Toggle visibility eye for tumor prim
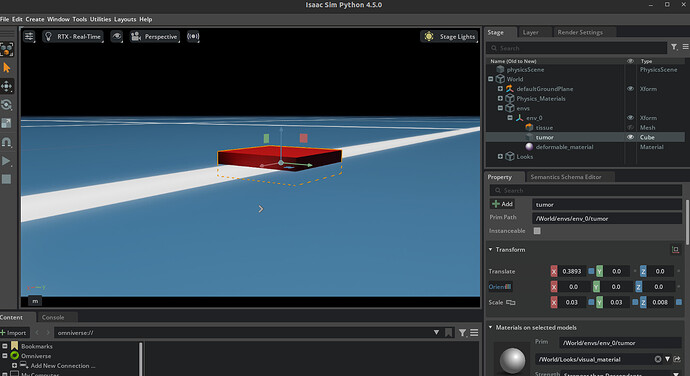The height and width of the screenshot is (376, 690). click(630, 137)
